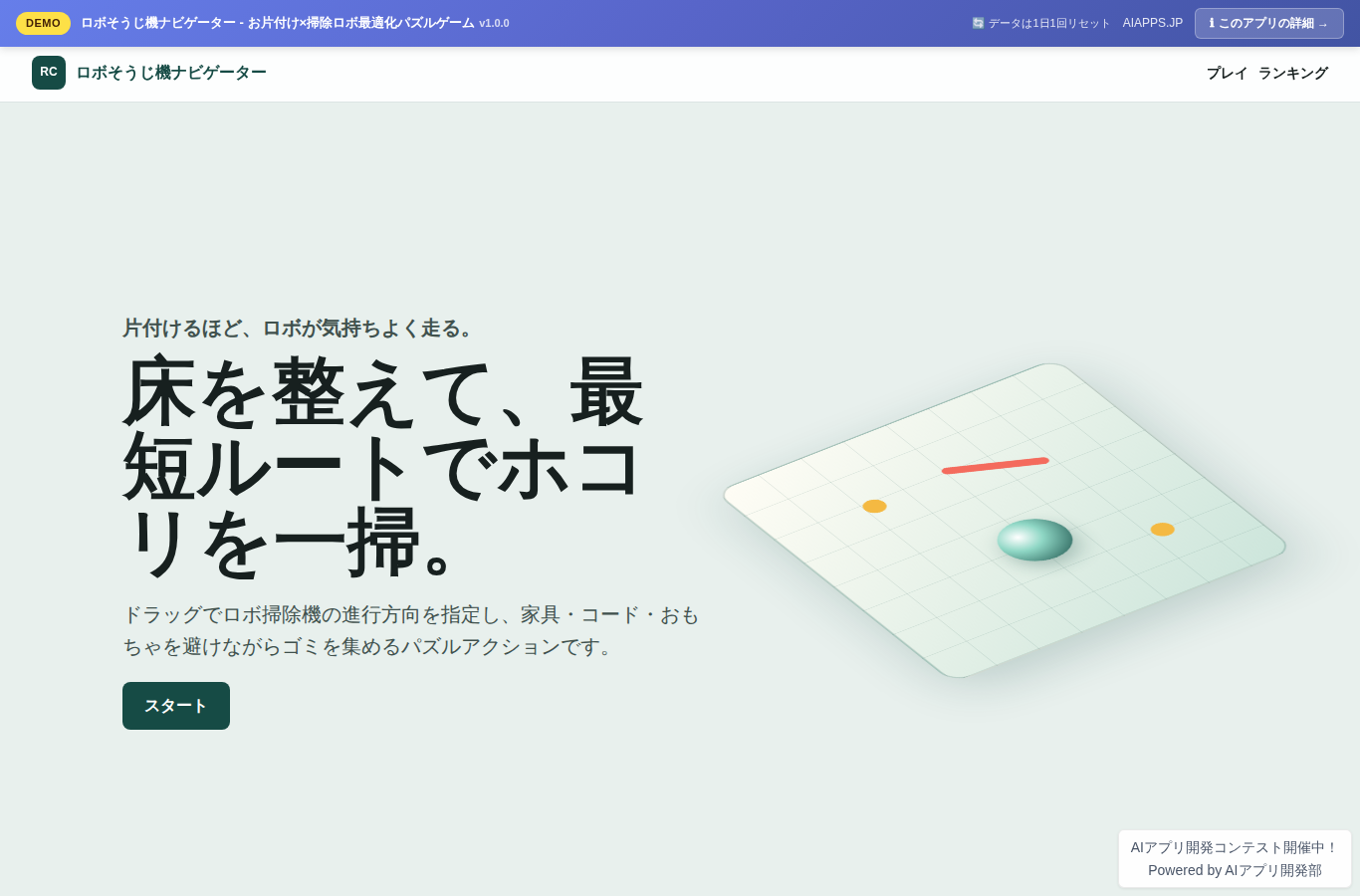Click Powered by AIアプリ開発部 text
This screenshot has width=1360, height=896.
click(x=1235, y=870)
